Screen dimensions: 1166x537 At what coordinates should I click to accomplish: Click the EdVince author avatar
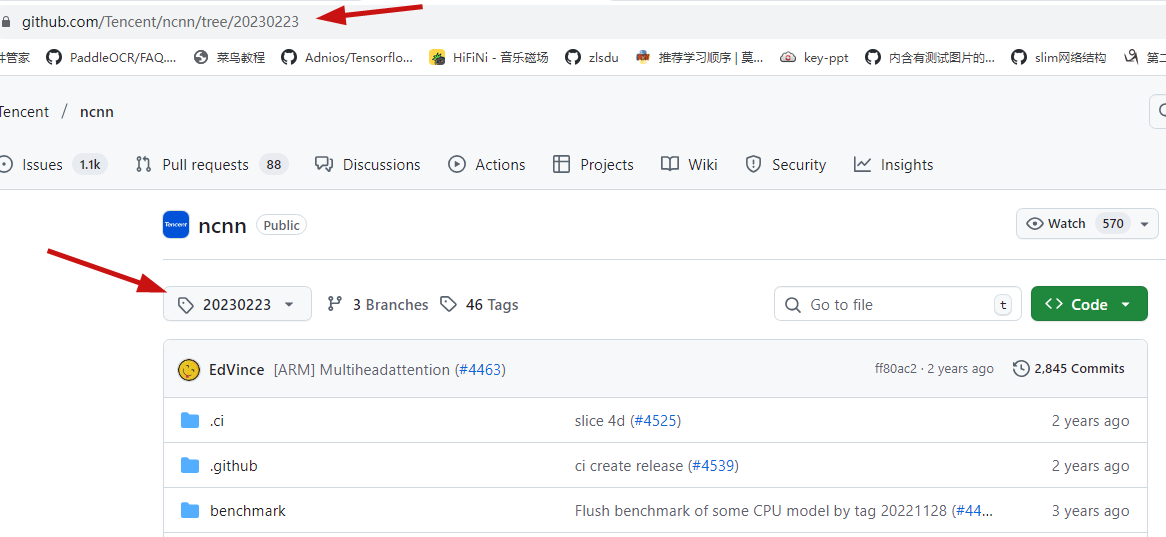click(x=189, y=369)
